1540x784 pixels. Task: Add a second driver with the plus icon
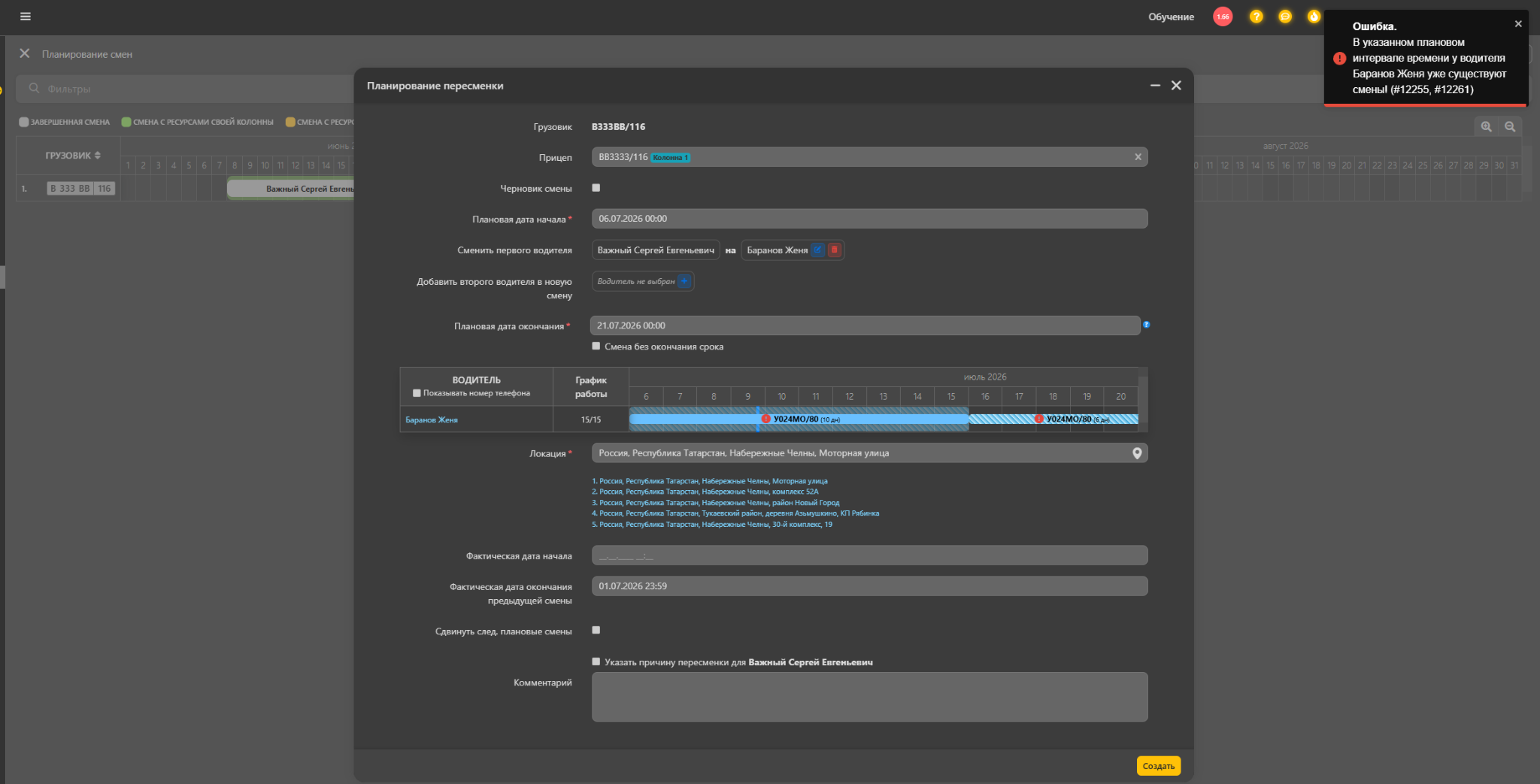click(x=684, y=281)
